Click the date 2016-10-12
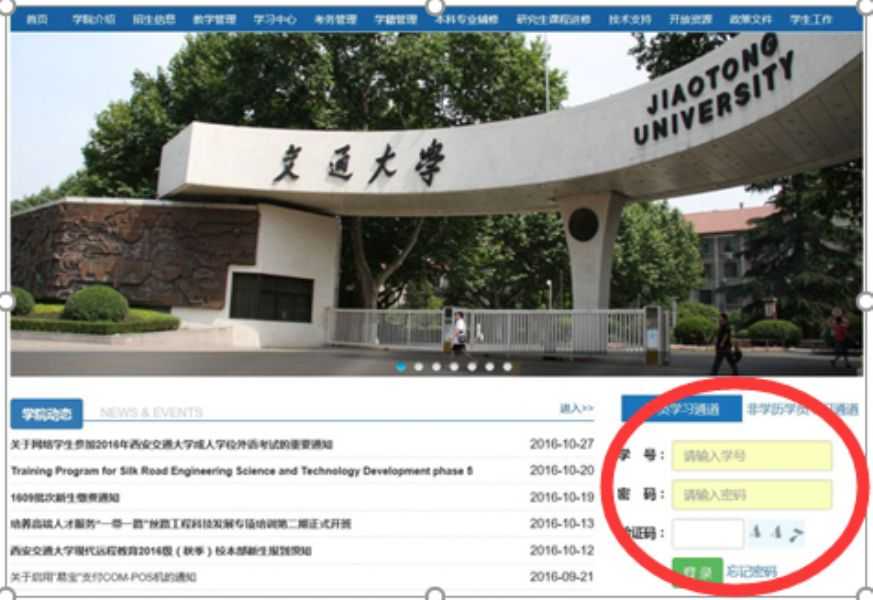Screen dimensions: 873x600 click(x=562, y=550)
